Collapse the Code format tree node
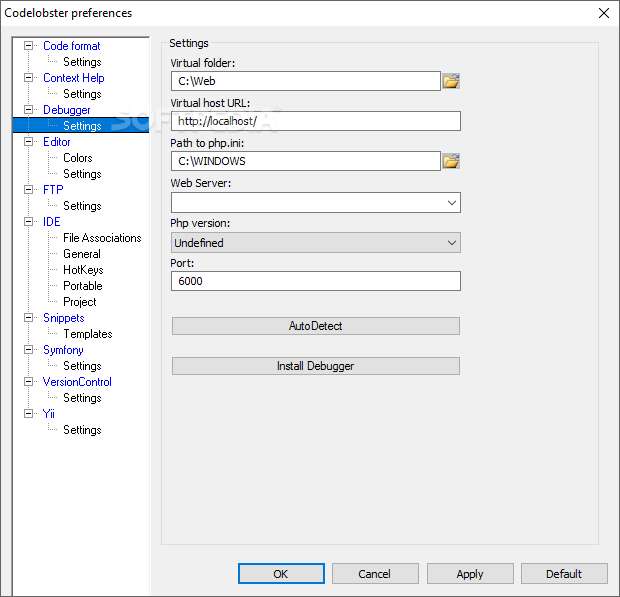The image size is (620, 597). [28, 45]
